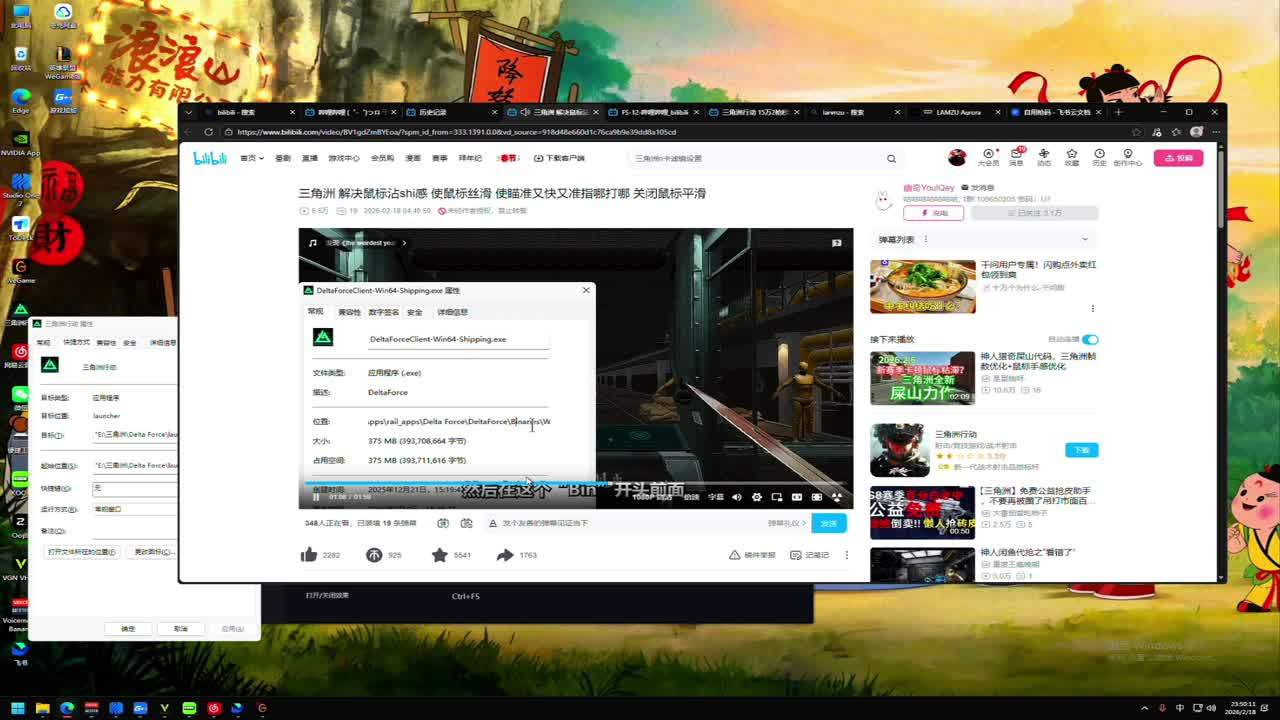The image size is (1280, 720).
Task: Click 下载客户端 link in header
Action: tap(559, 158)
